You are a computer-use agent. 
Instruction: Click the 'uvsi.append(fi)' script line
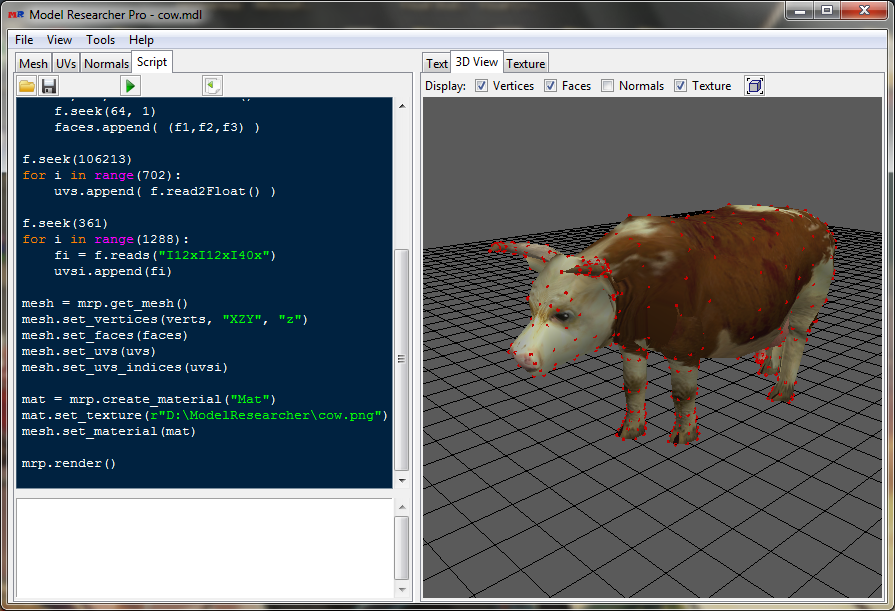[113, 271]
